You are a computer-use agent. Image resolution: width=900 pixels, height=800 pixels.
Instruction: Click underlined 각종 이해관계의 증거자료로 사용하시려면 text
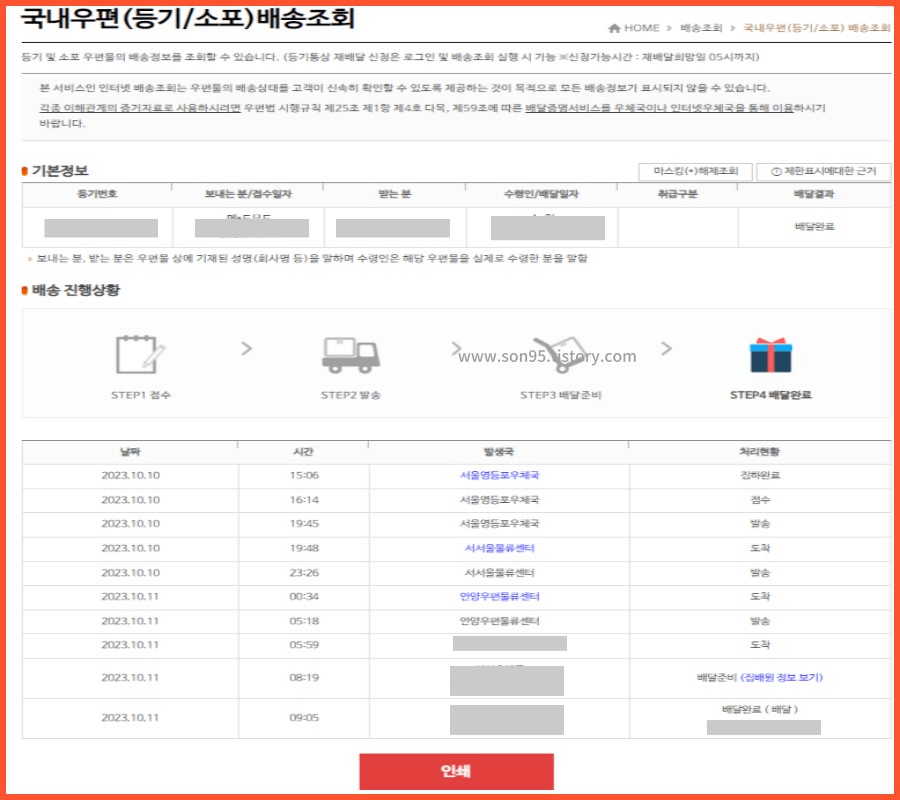click(x=140, y=108)
